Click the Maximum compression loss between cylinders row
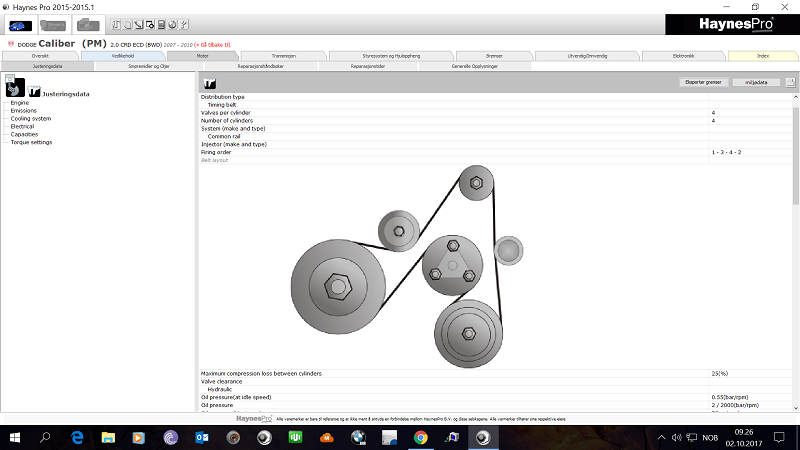The height and width of the screenshot is (450, 800). pos(495,373)
